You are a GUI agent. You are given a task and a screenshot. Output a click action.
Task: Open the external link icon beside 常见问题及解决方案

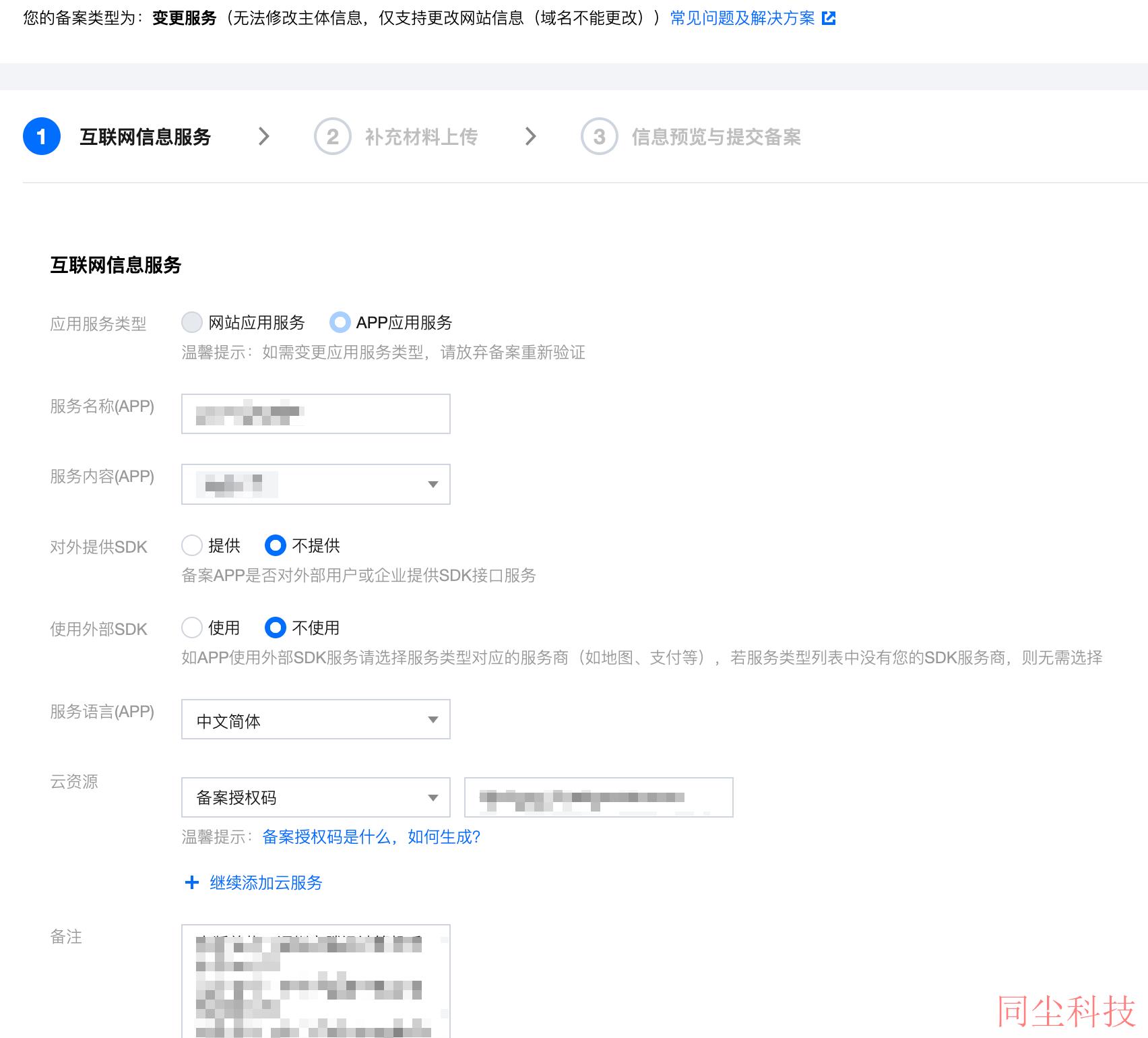829,18
